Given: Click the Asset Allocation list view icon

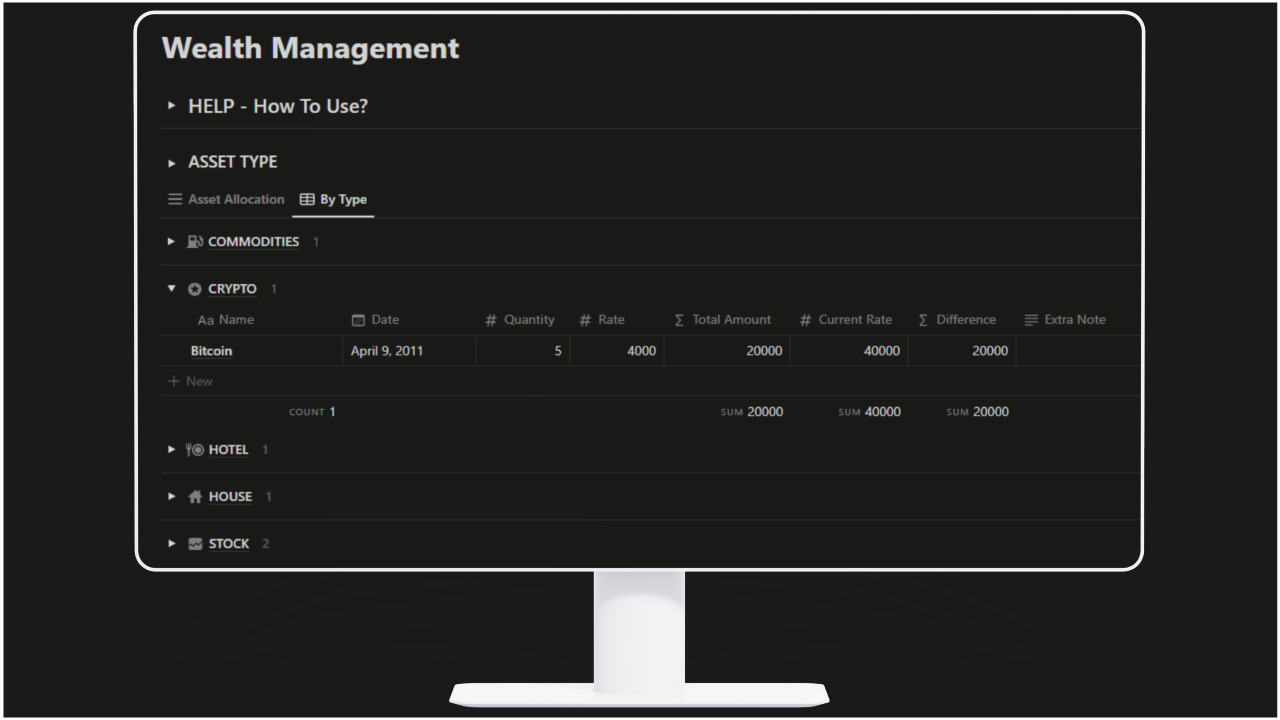Looking at the screenshot, I should pos(175,200).
